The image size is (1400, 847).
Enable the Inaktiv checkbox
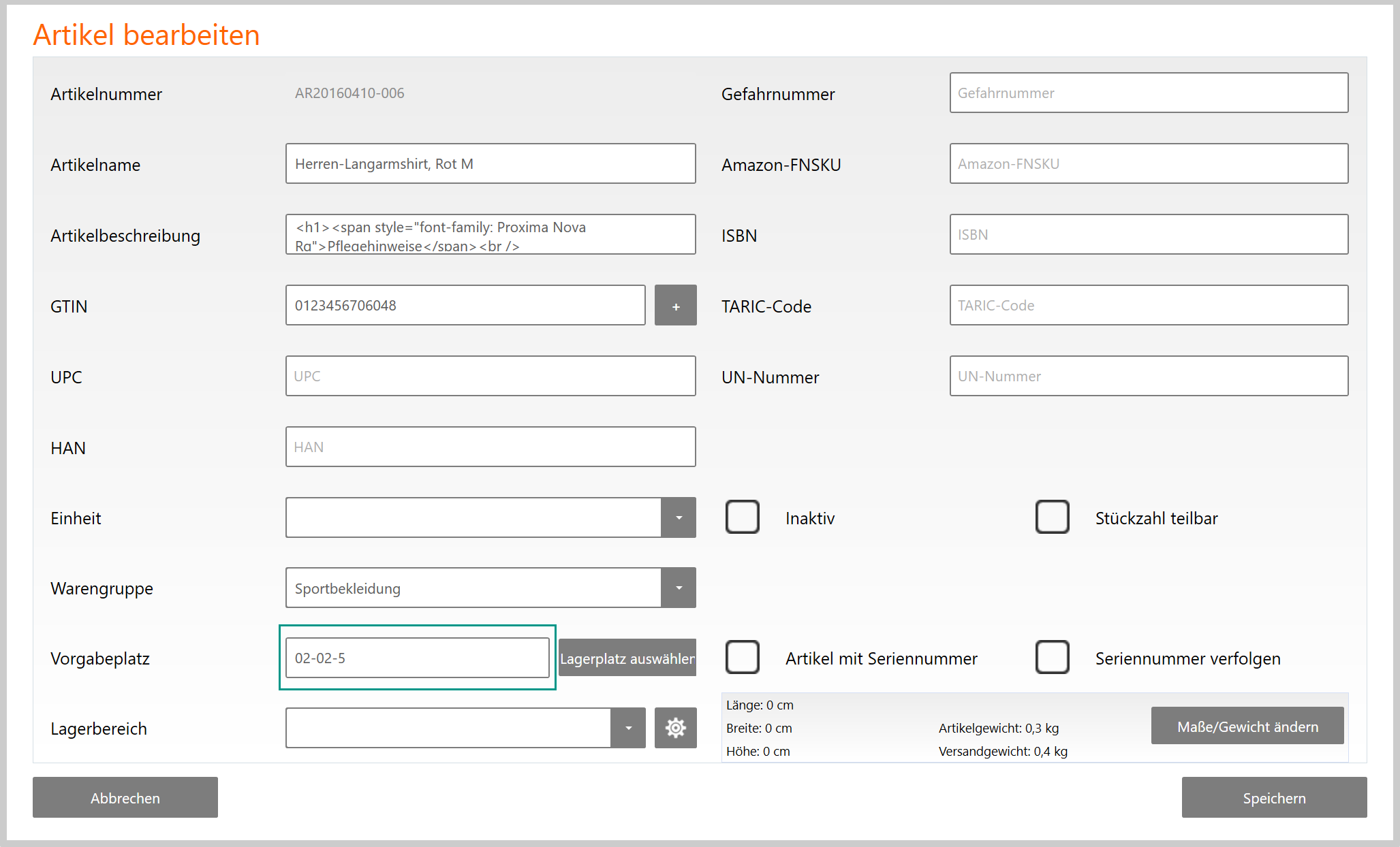tap(742, 517)
